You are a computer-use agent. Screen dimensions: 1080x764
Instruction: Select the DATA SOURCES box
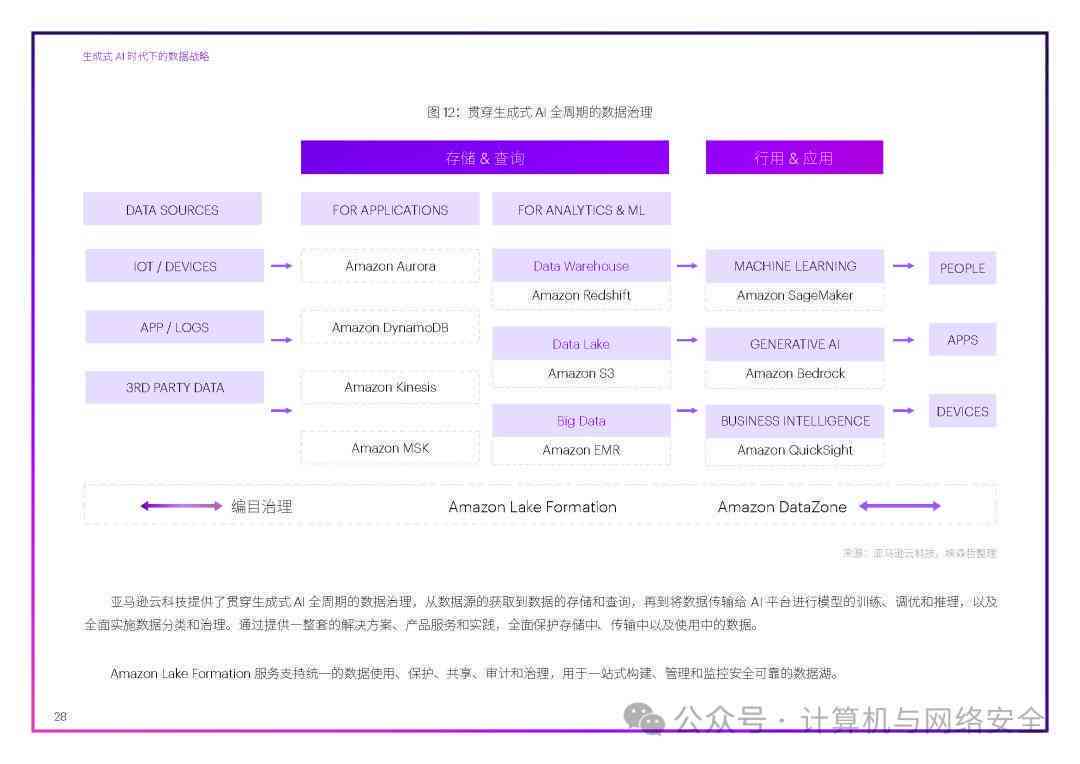coord(172,209)
